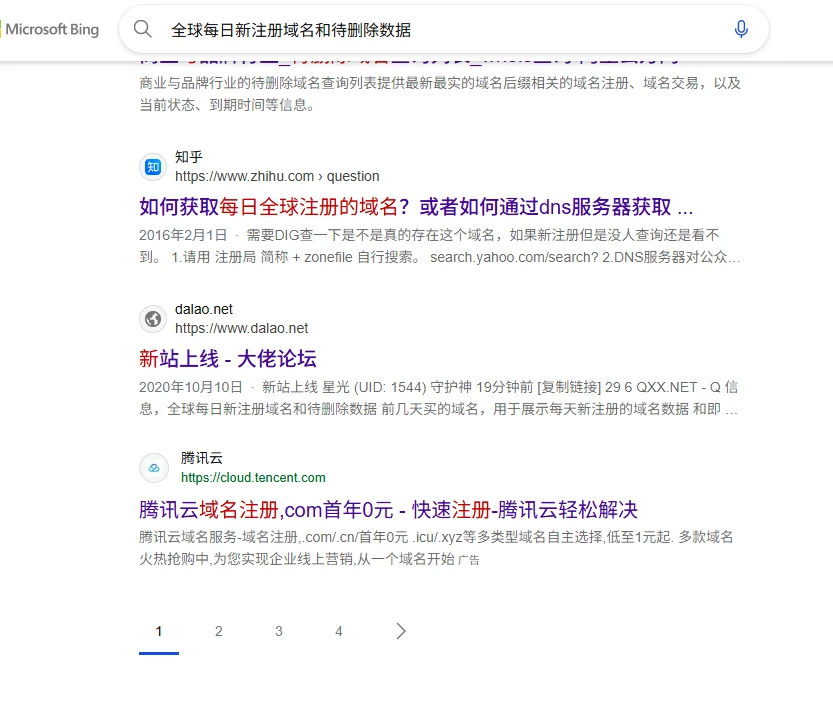This screenshot has height=702, width=833.
Task: Click the 知乎 site name label
Action: (x=189, y=157)
